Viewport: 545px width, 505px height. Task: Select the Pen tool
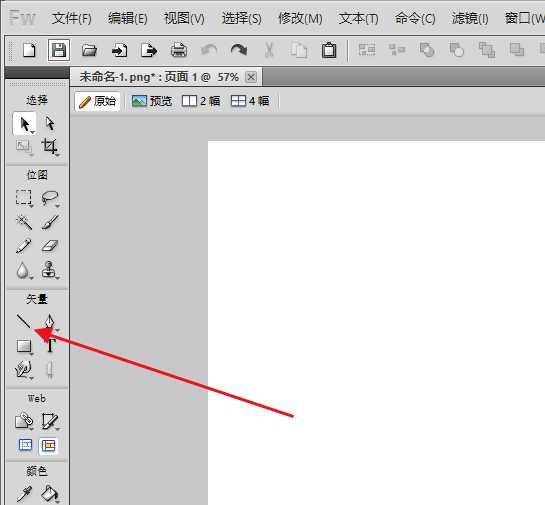[x=49, y=322]
